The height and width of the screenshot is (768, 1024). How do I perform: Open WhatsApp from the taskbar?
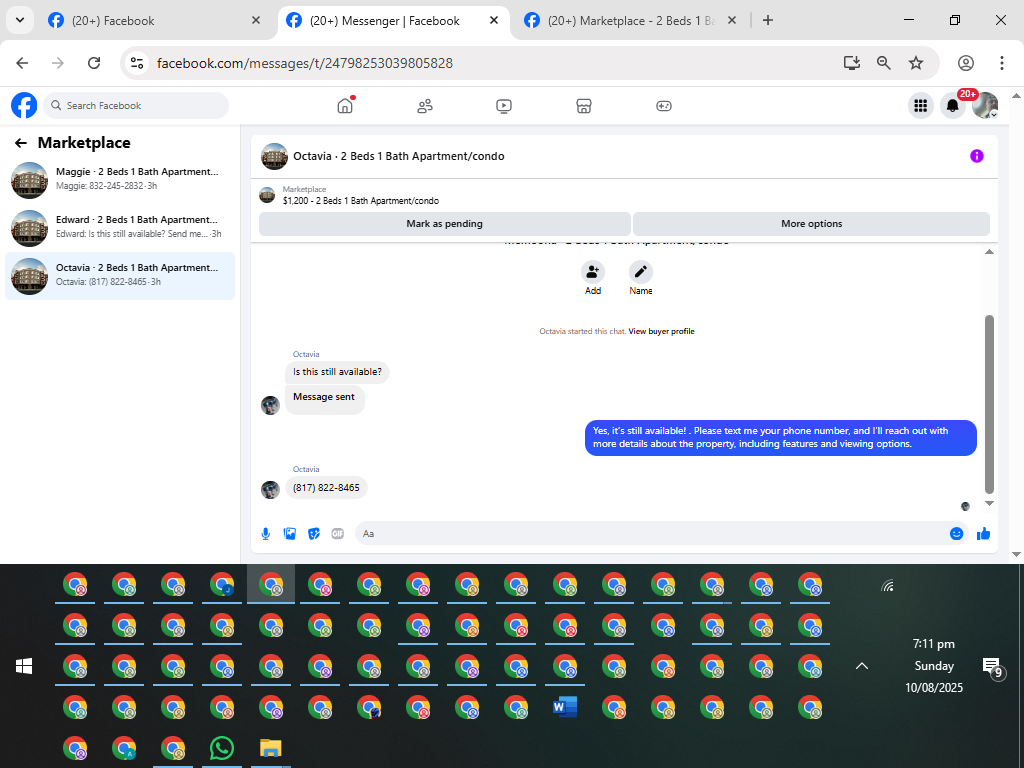pyautogui.click(x=222, y=748)
